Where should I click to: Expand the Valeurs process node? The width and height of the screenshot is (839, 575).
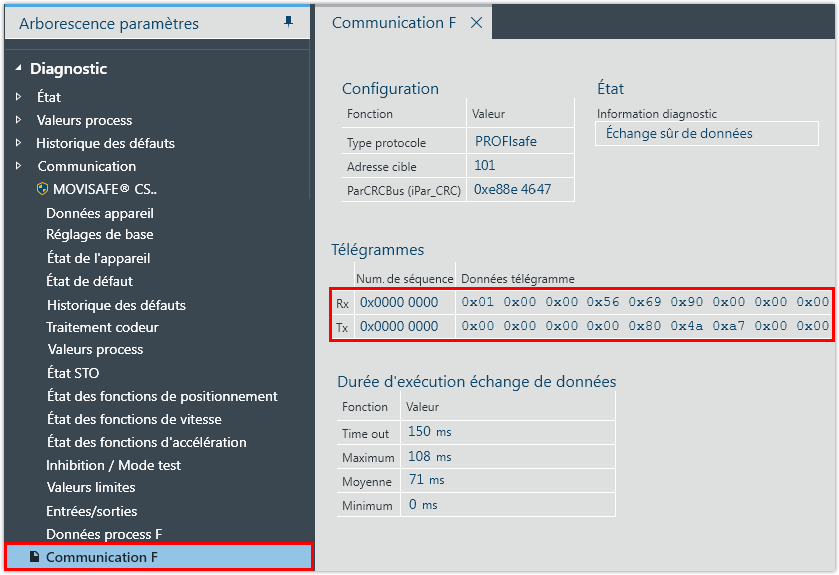[18, 120]
